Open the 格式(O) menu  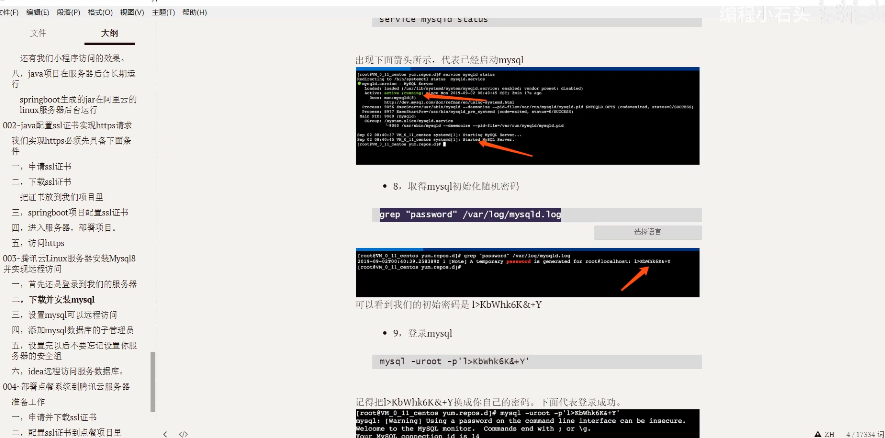pyautogui.click(x=100, y=12)
